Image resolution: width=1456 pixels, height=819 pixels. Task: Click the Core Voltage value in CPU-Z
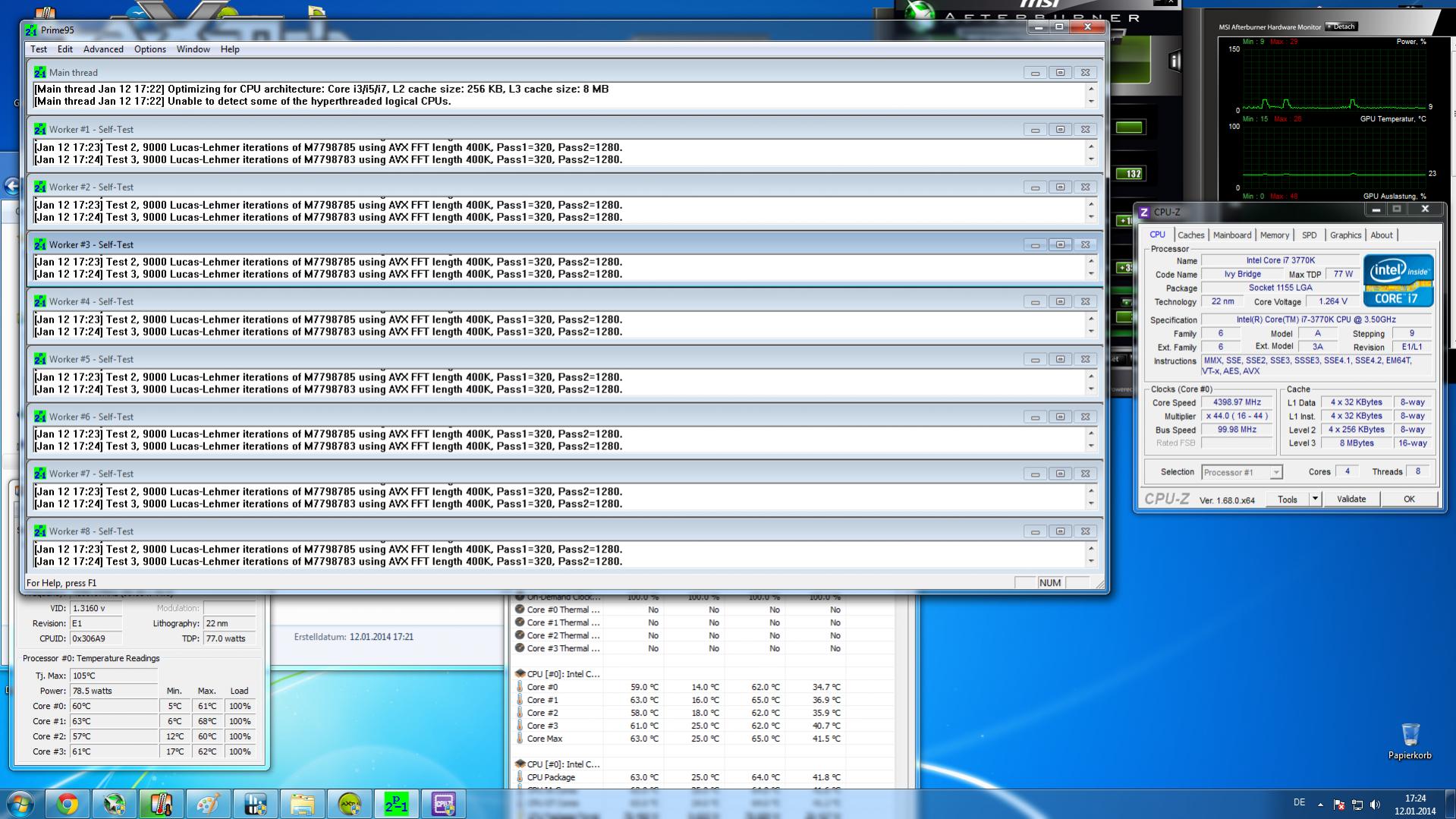pos(1333,301)
